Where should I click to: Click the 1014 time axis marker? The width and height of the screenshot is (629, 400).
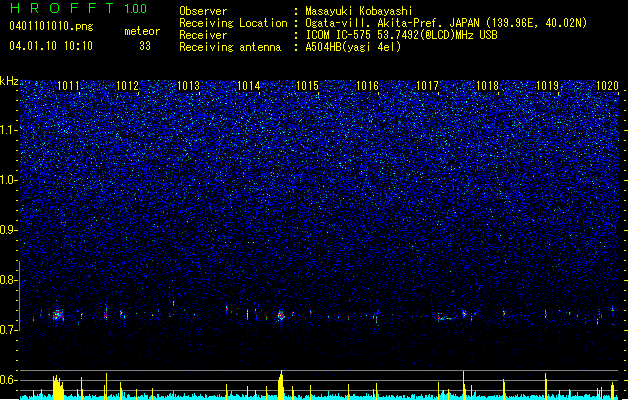[x=248, y=86]
